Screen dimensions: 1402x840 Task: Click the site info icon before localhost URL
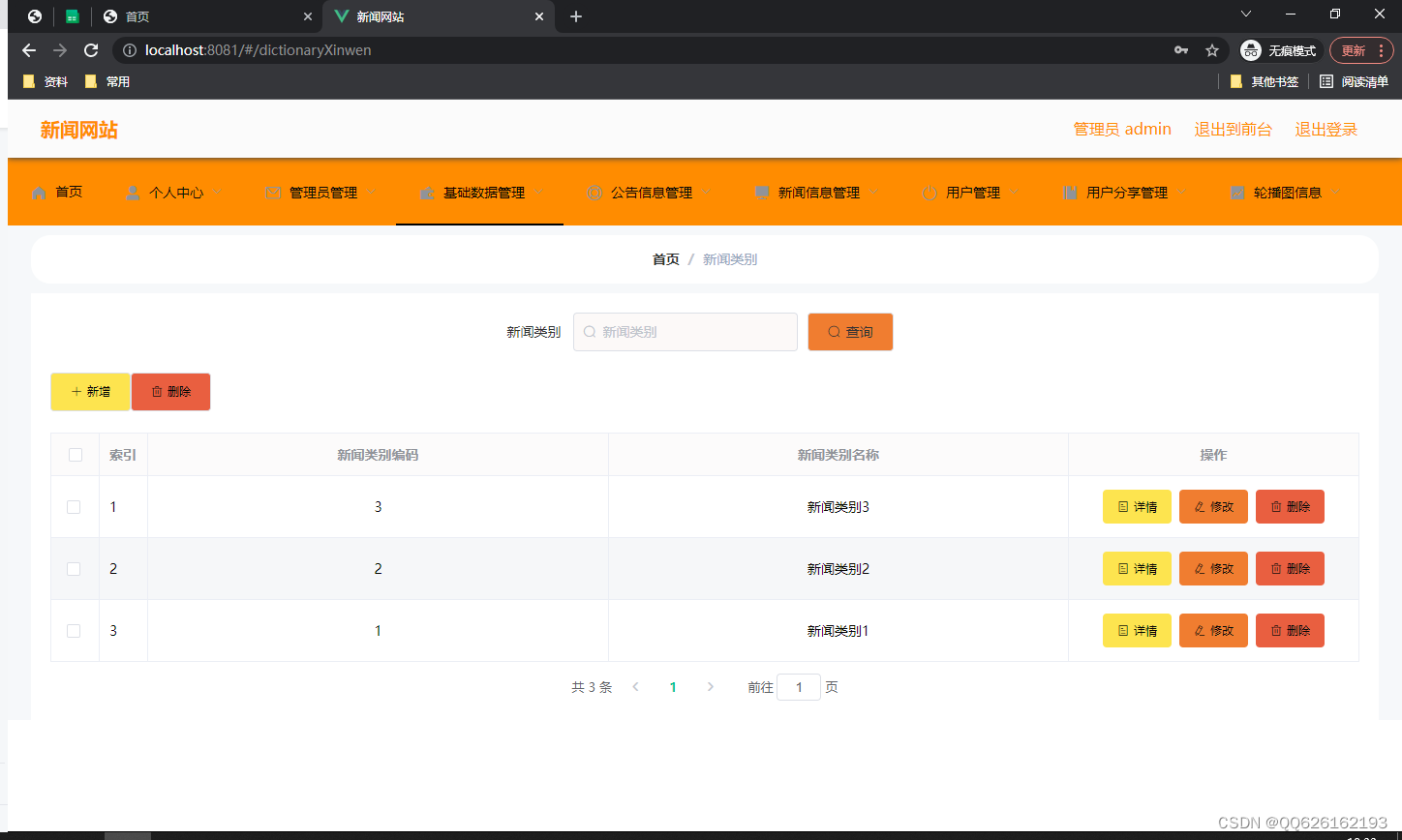coord(130,50)
